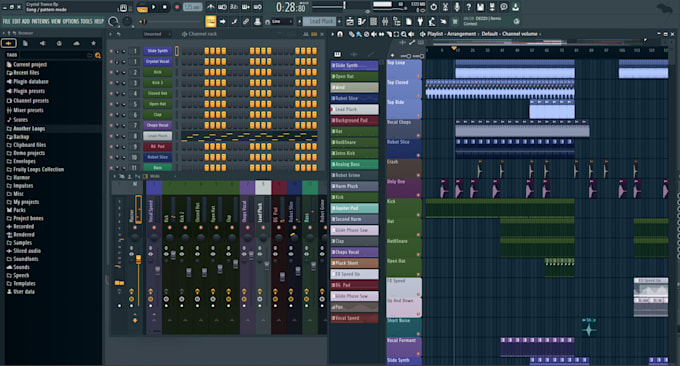Click the undo history circular arrow icon

(433, 7)
